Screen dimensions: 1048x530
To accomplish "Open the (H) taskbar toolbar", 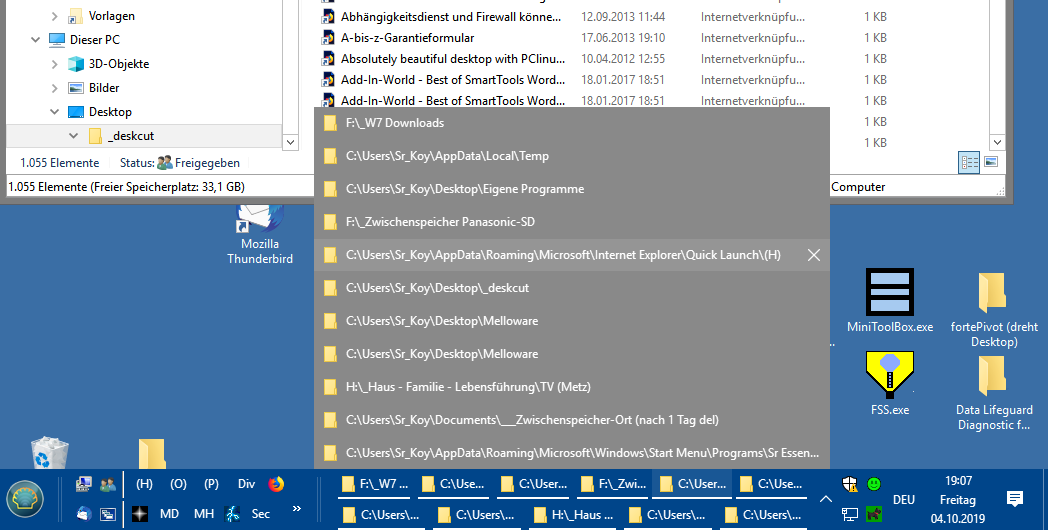I will [x=144, y=484].
